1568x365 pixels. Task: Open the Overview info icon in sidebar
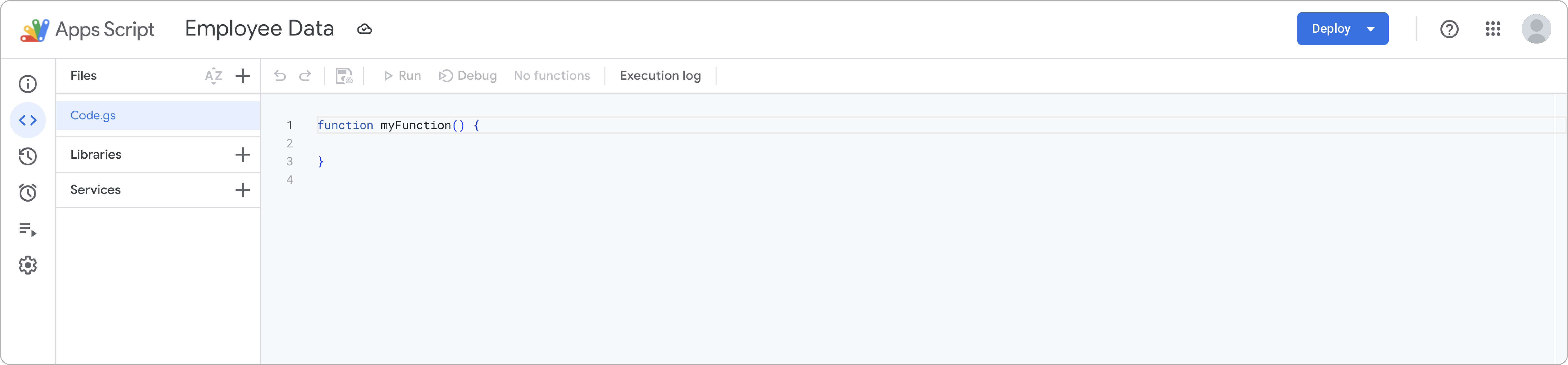tap(28, 84)
